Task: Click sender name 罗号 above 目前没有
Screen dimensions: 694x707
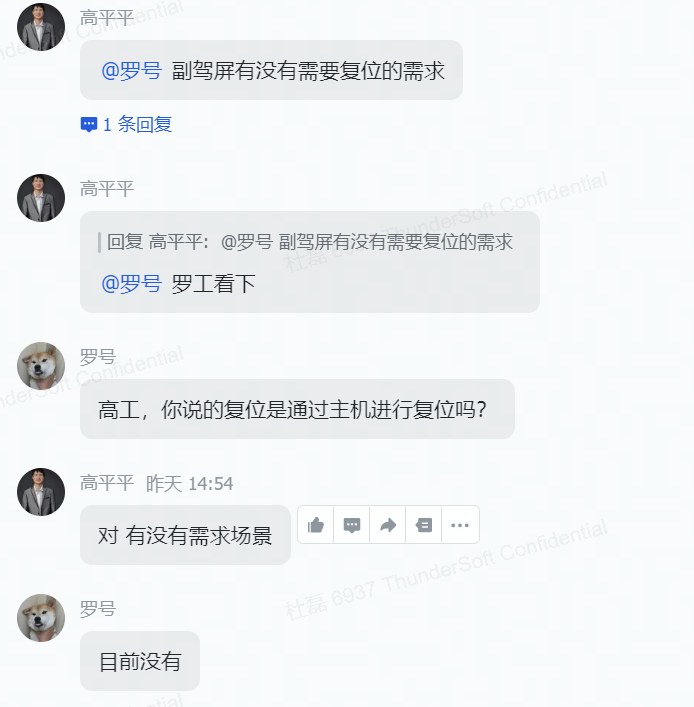Action: pyautogui.click(x=98, y=609)
